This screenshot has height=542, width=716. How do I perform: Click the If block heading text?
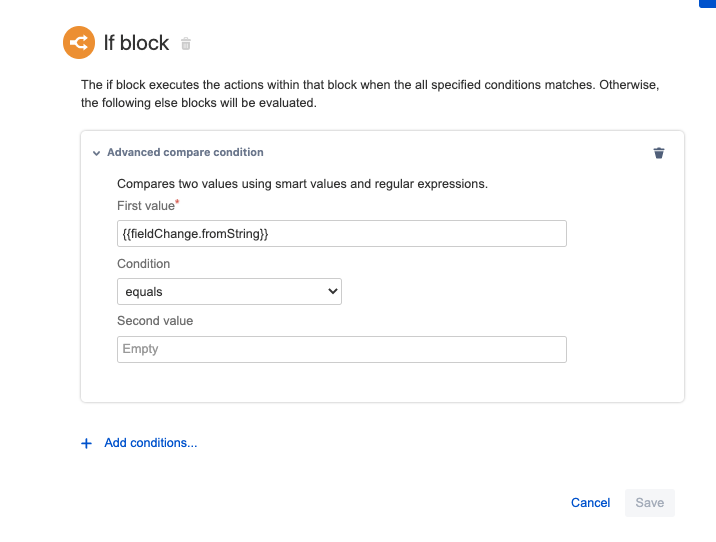[136, 43]
